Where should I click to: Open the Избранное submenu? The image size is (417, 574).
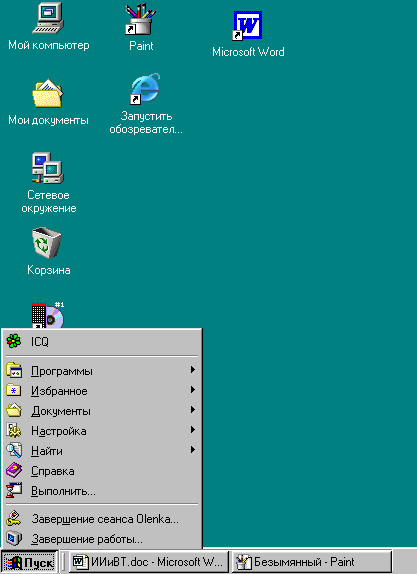102,391
